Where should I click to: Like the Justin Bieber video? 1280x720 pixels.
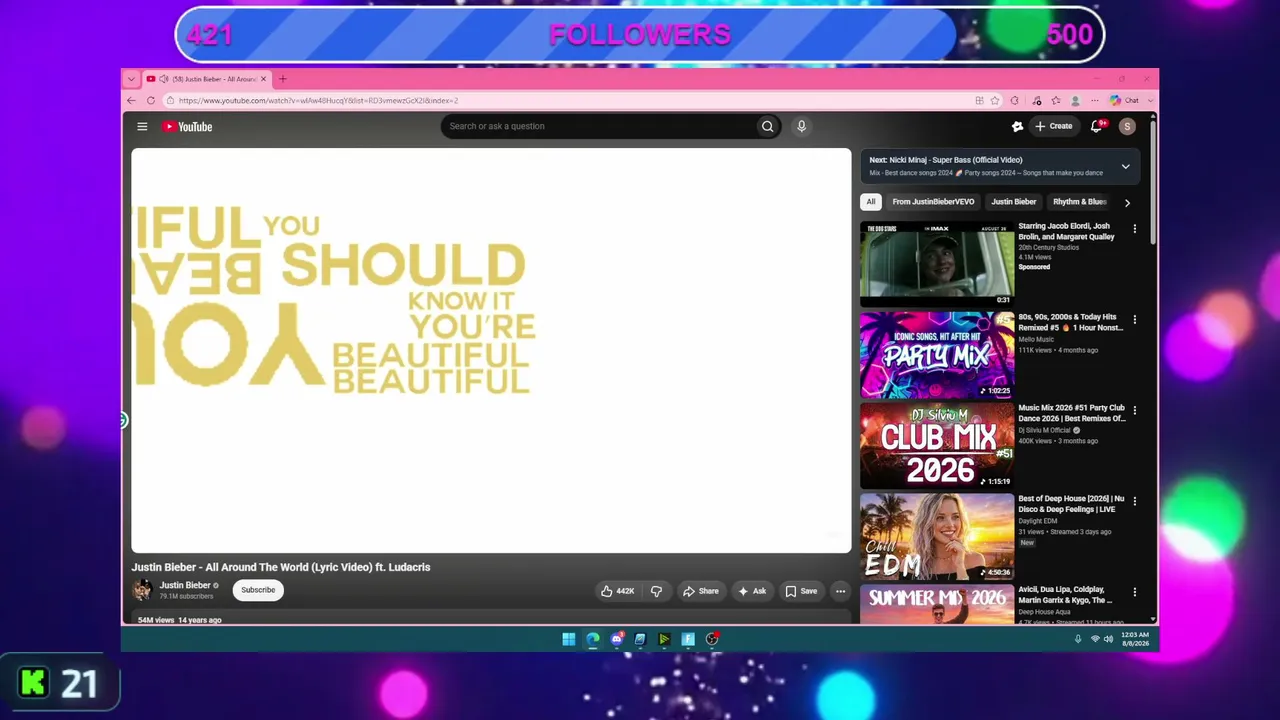(617, 591)
